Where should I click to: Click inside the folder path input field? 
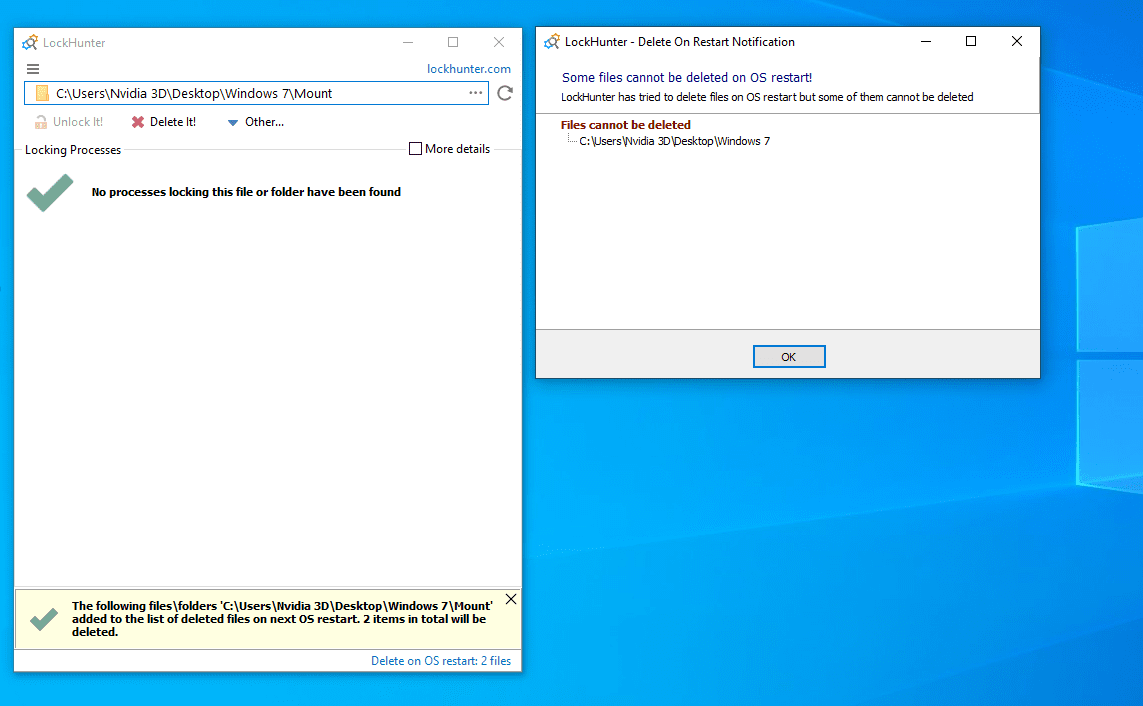click(255, 93)
